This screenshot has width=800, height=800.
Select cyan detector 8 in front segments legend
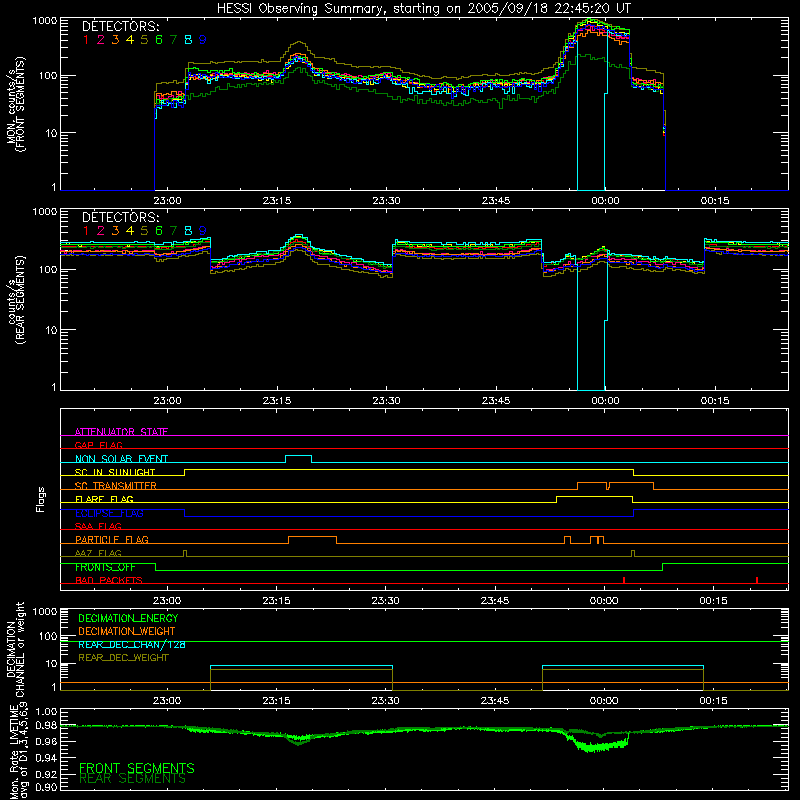point(188,40)
